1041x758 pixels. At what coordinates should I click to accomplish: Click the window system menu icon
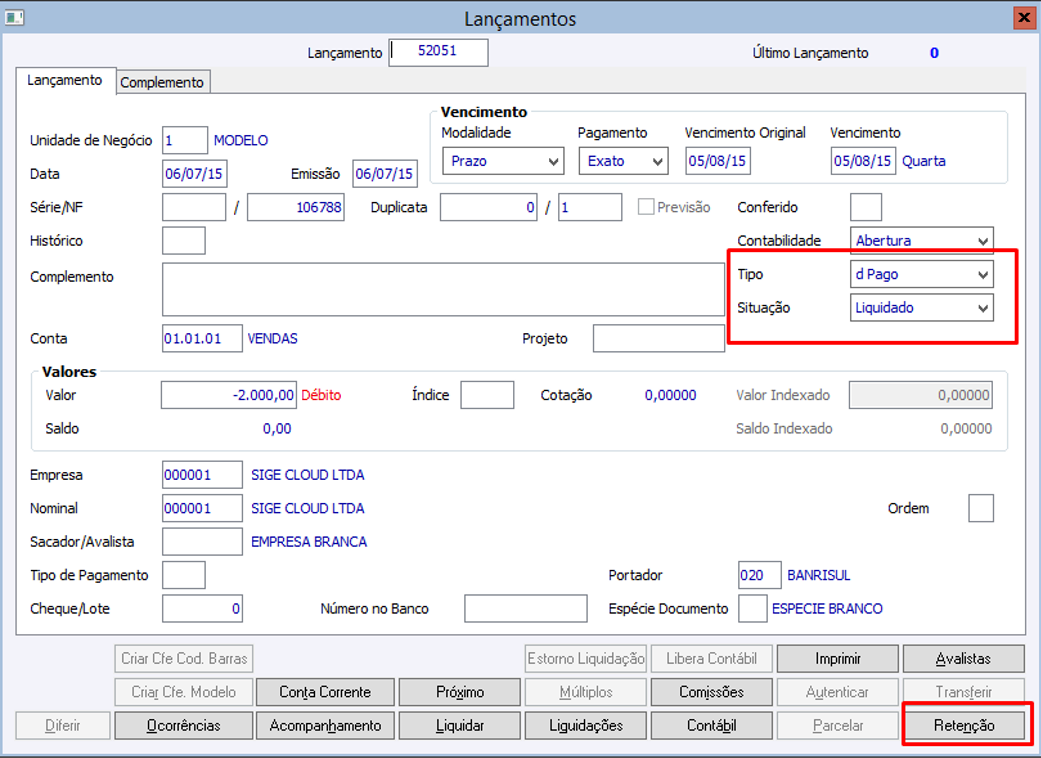click(x=14, y=17)
